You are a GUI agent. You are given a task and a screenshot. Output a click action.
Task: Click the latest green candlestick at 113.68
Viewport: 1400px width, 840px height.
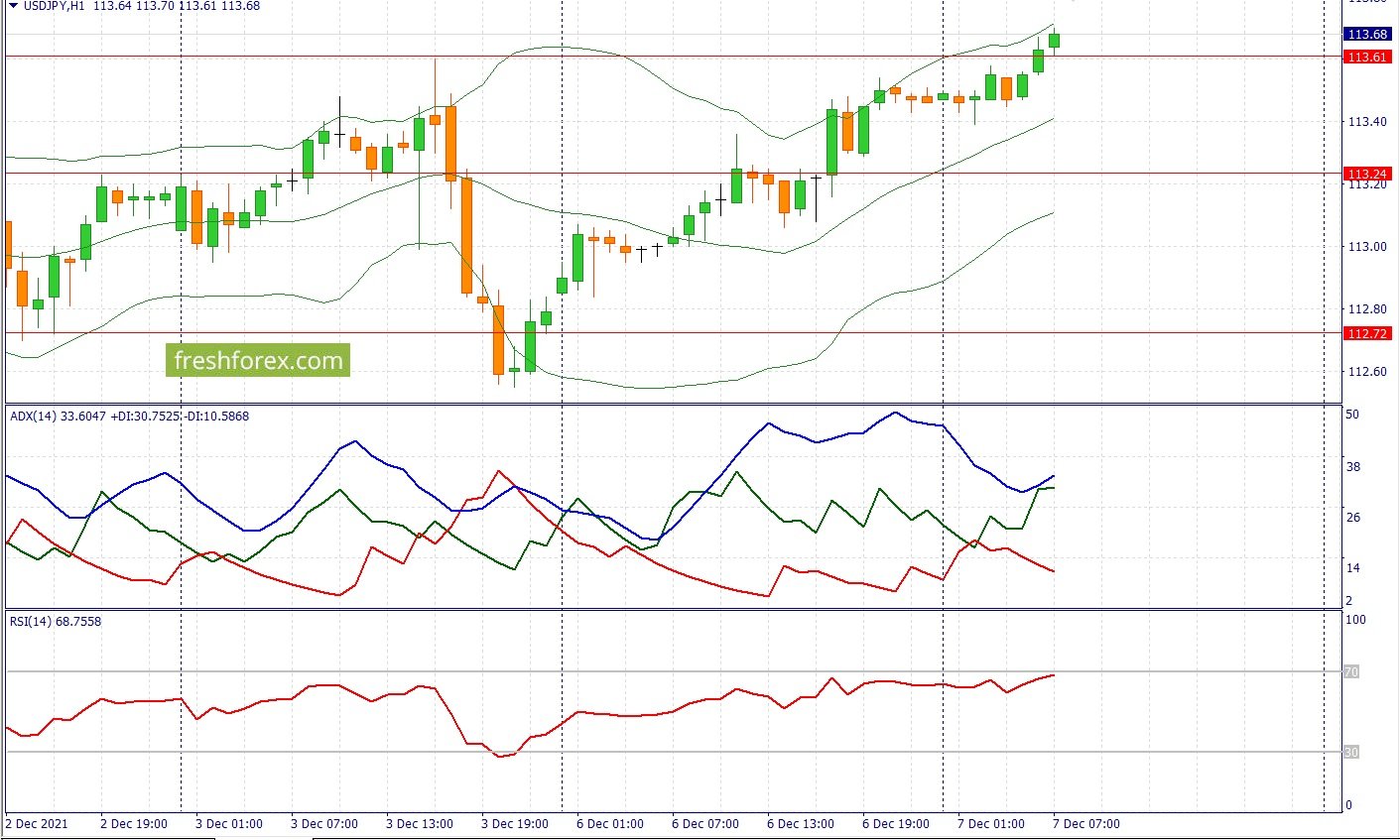click(1054, 40)
